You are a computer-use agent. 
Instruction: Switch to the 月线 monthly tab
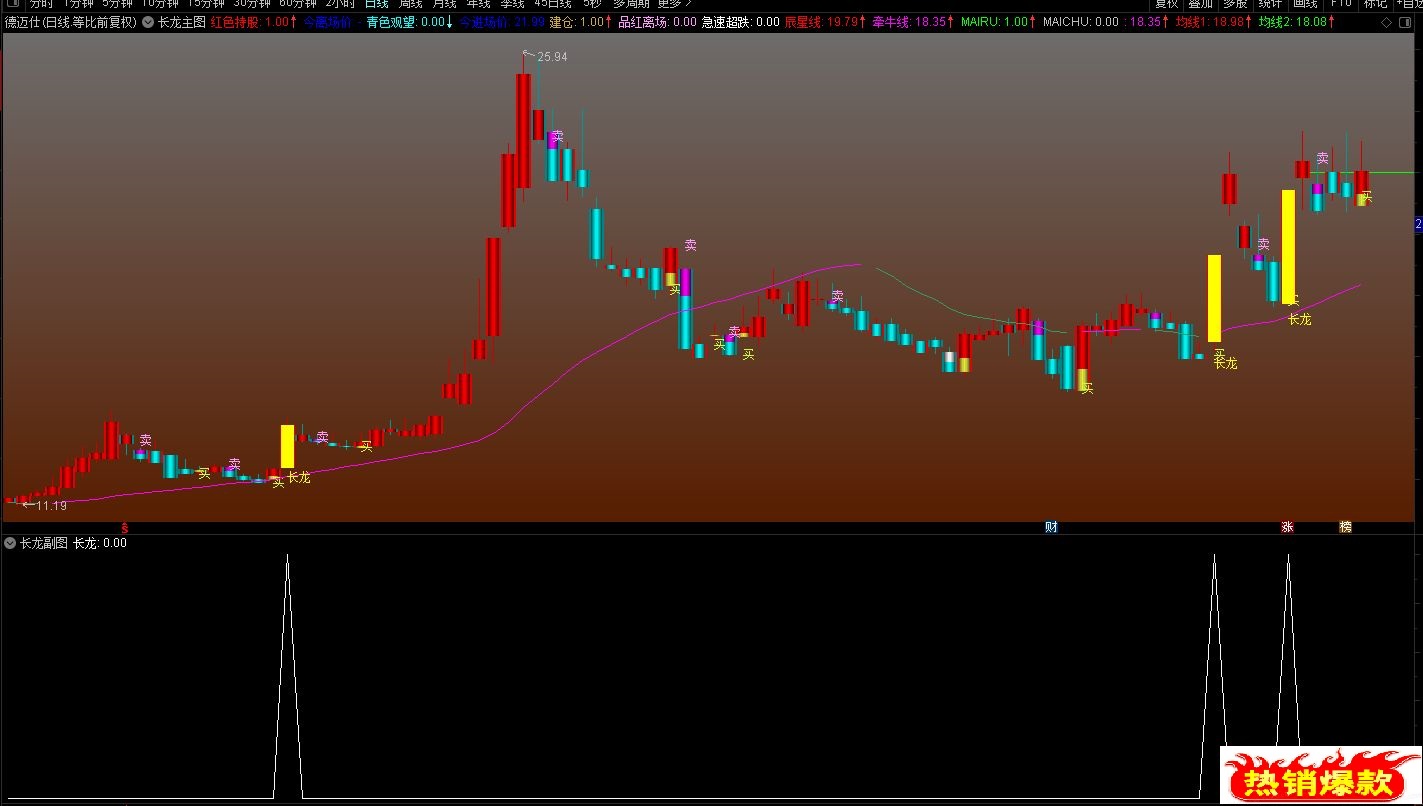[x=444, y=4]
